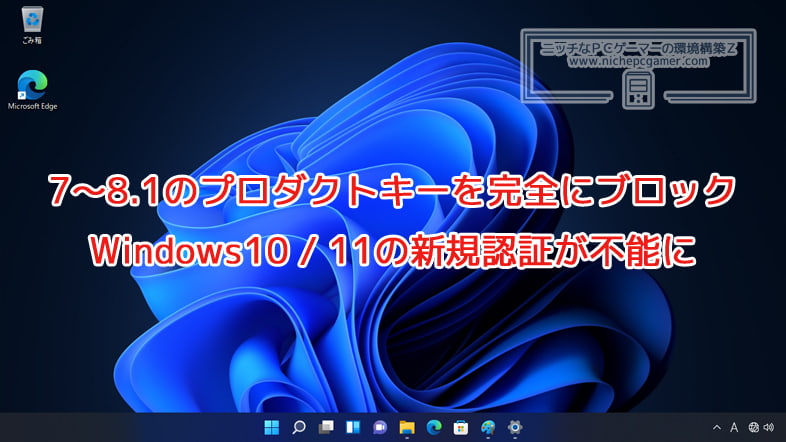
Task: Open the Chat (Teams) taskbar icon
Action: pos(380,427)
